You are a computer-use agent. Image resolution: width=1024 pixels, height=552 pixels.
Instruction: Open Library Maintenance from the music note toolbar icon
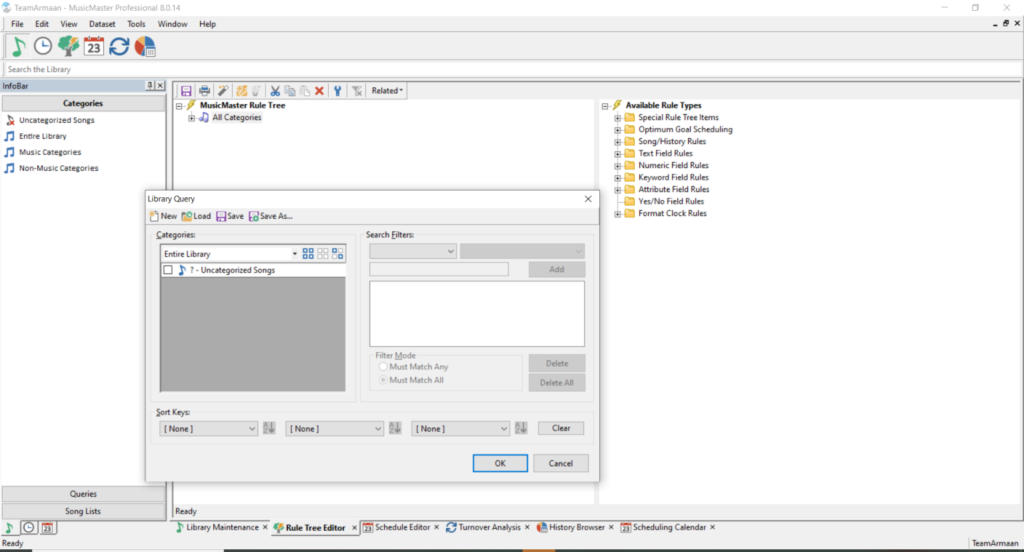click(18, 46)
